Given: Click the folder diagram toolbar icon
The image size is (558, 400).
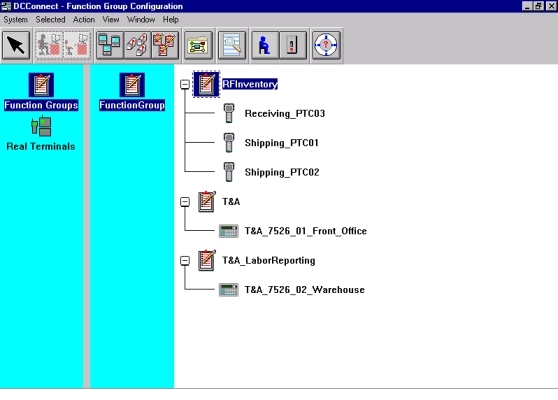Looking at the screenshot, I should pyautogui.click(x=198, y=45).
